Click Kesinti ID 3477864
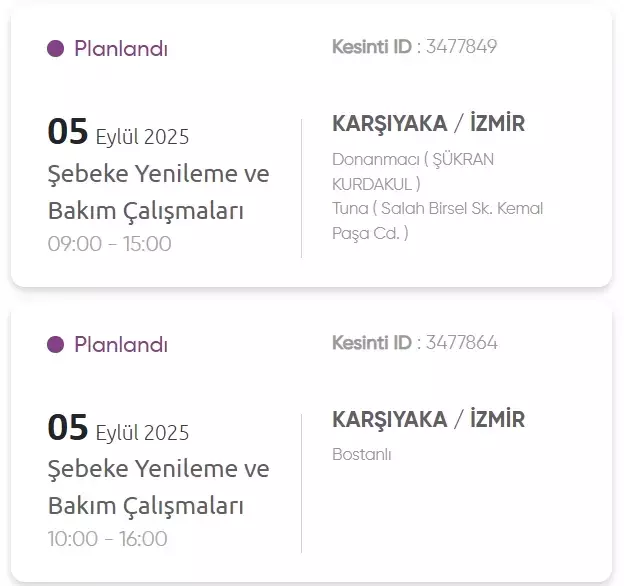The width and height of the screenshot is (624, 586). 461,343
